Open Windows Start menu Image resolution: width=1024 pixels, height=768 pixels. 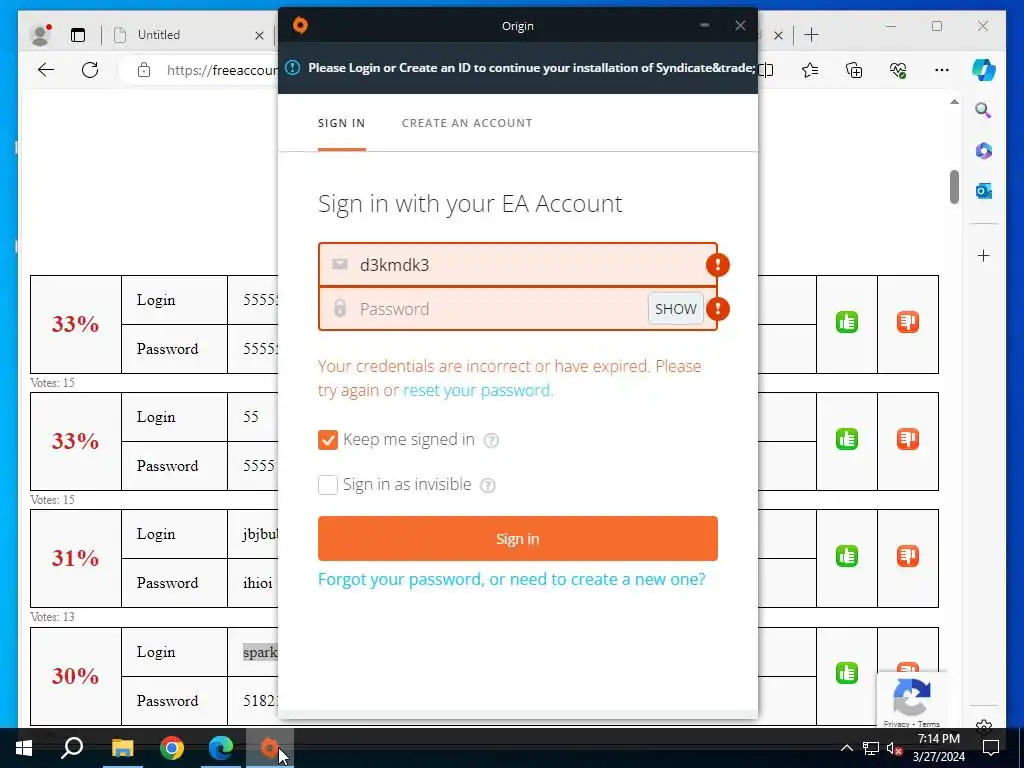click(x=24, y=748)
